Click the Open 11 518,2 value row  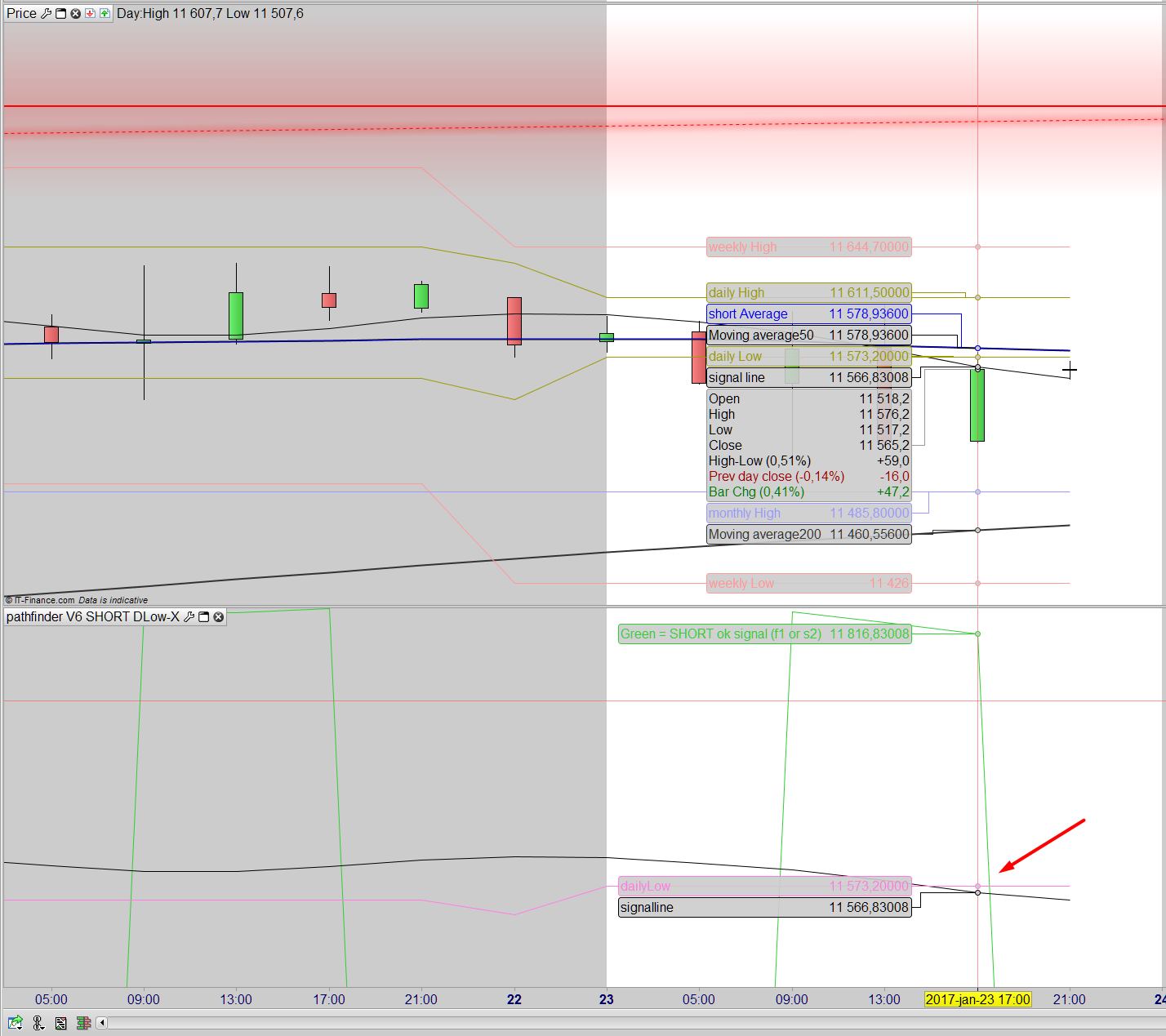[x=808, y=398]
